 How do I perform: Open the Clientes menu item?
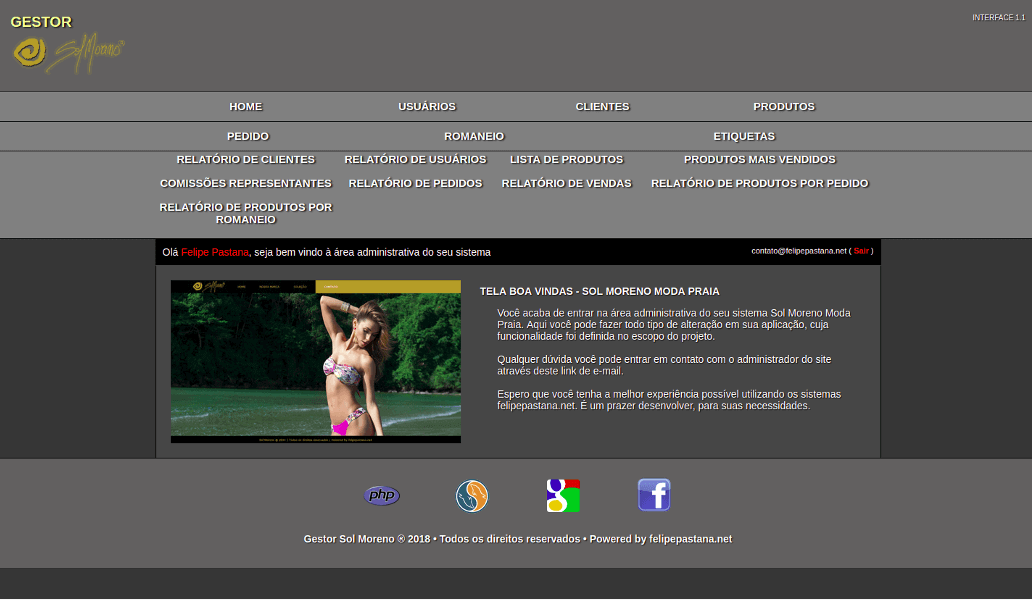(x=602, y=107)
